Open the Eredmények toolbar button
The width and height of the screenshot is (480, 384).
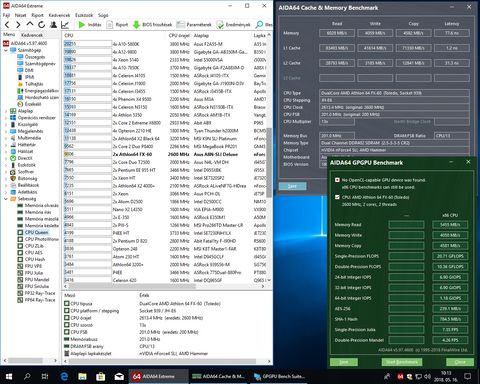tap(233, 25)
